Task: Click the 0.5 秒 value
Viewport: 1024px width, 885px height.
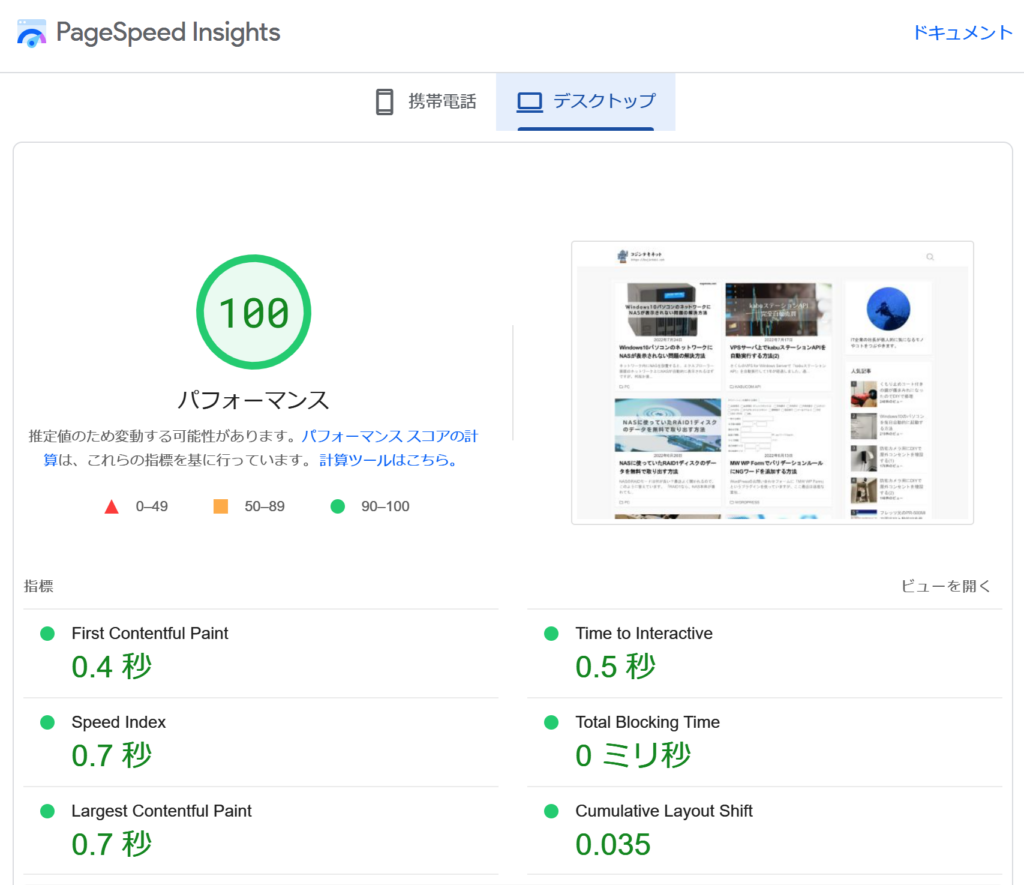Action: (615, 667)
